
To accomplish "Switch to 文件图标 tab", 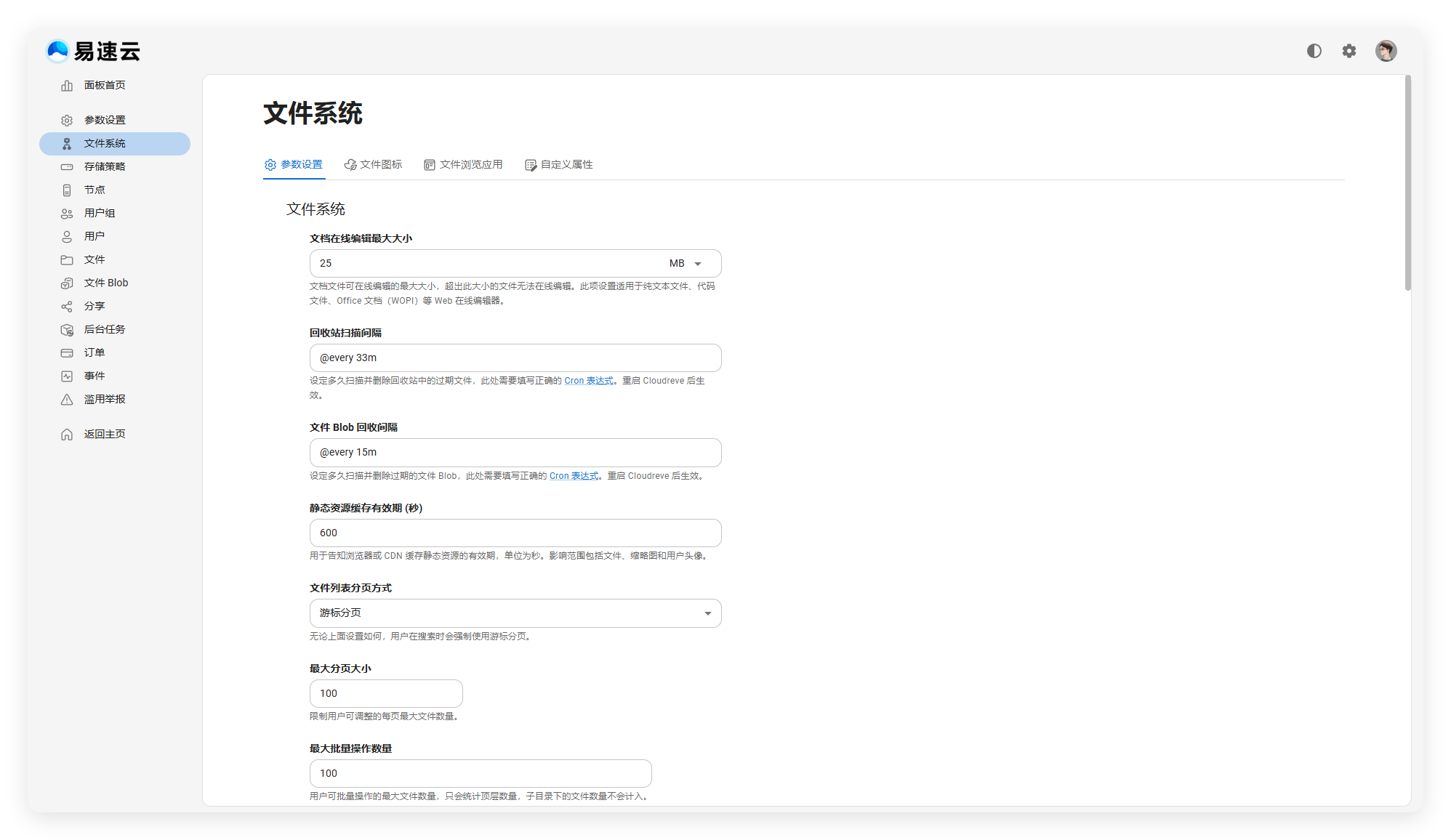I will click(x=374, y=165).
